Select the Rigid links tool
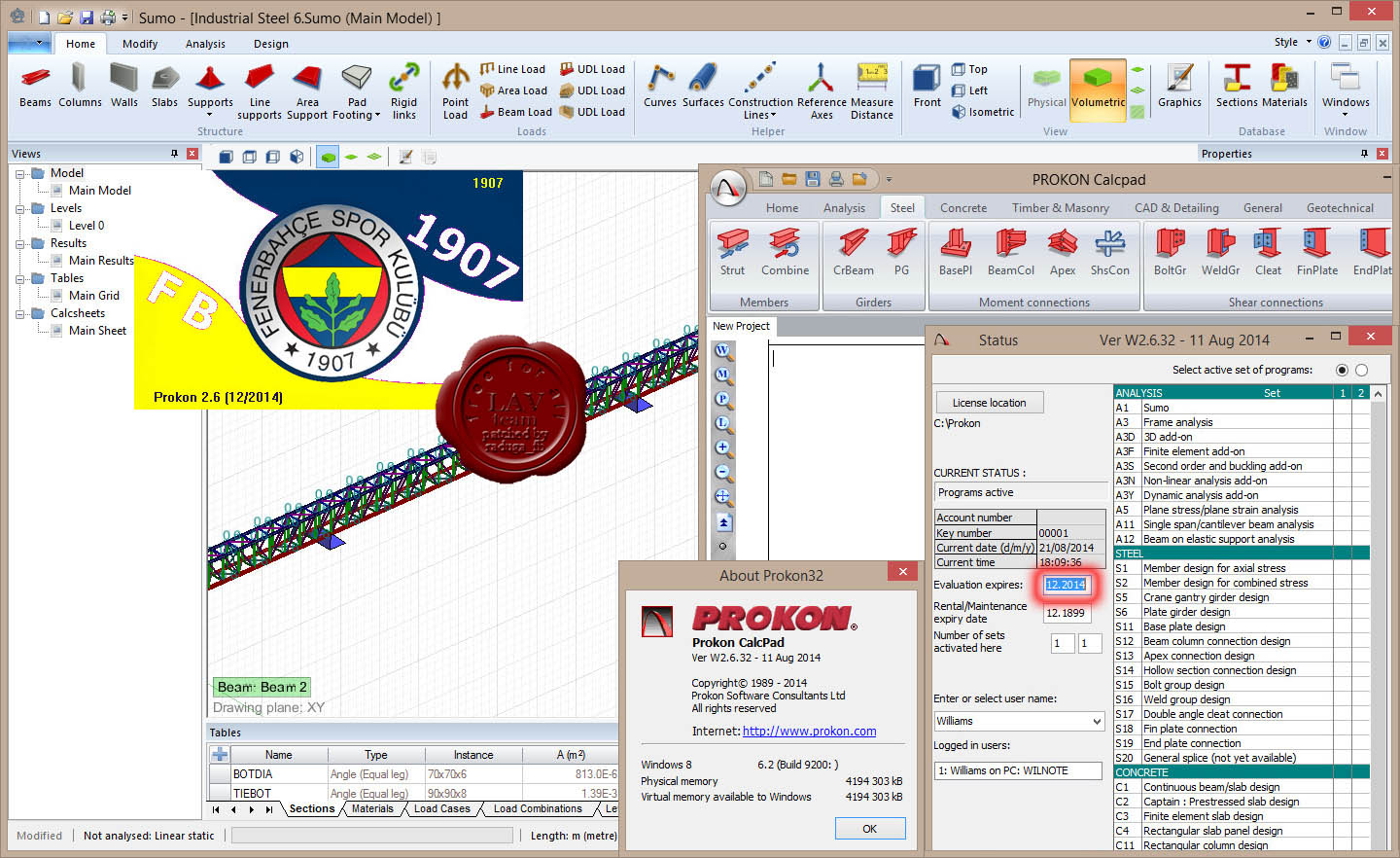The width and height of the screenshot is (1400, 858). pyautogui.click(x=403, y=92)
